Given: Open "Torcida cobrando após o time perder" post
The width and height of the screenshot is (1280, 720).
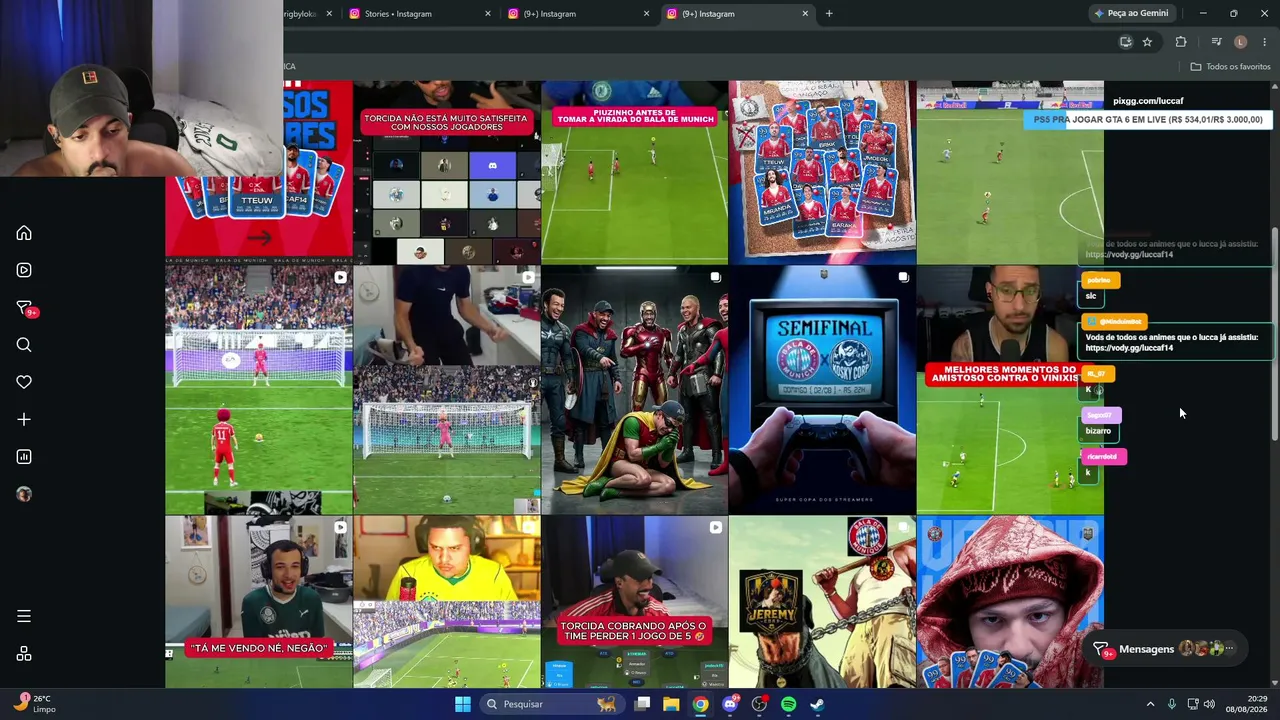Looking at the screenshot, I should (635, 602).
